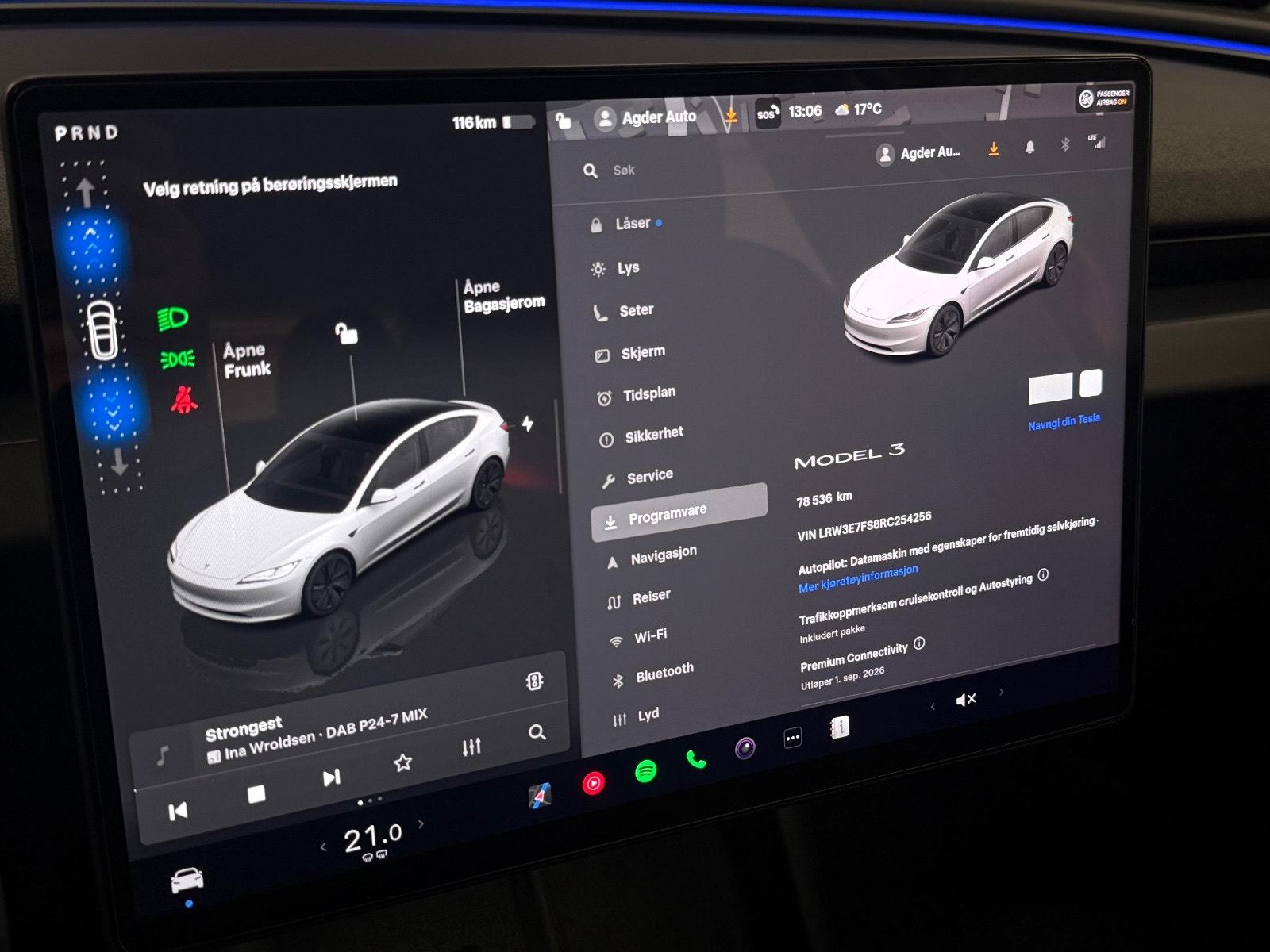Screen dimensions: 1270x952
Task: Tap the software download icon in status bar
Action: [731, 116]
